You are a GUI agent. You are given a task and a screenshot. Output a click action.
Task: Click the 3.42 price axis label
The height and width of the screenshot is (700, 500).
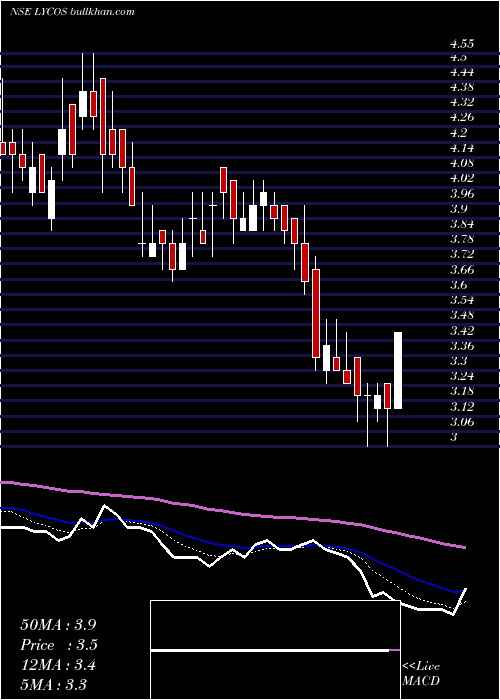462,331
